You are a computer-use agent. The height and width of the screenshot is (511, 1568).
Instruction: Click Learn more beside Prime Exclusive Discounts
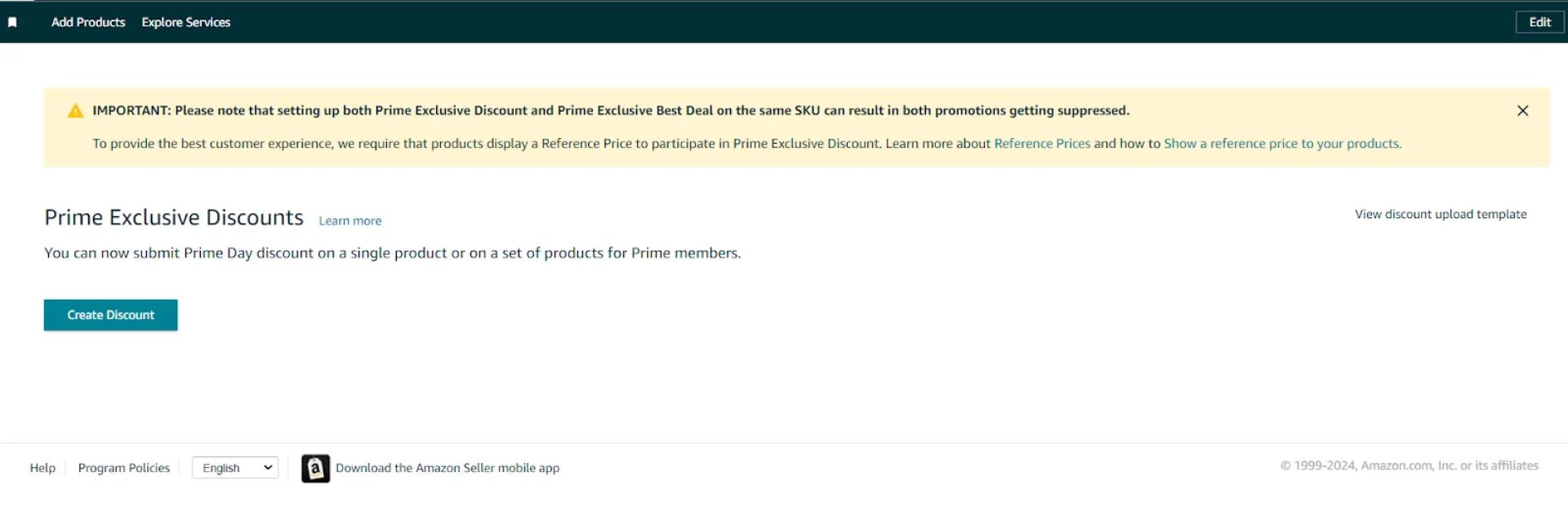pos(350,221)
